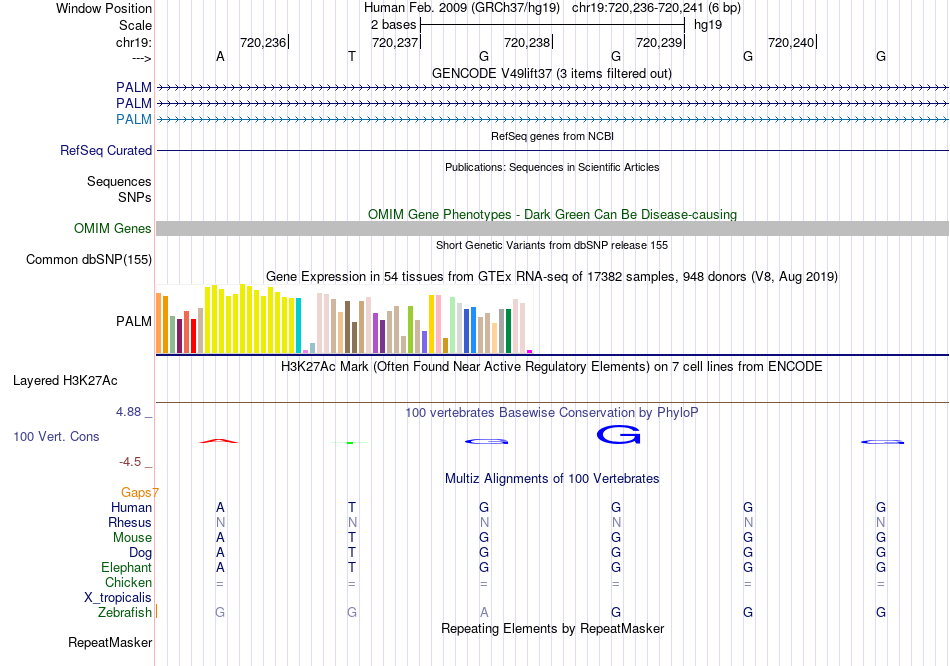Click the 'A' base in the Mouse alignment row
This screenshot has width=950, height=666.
[220, 538]
